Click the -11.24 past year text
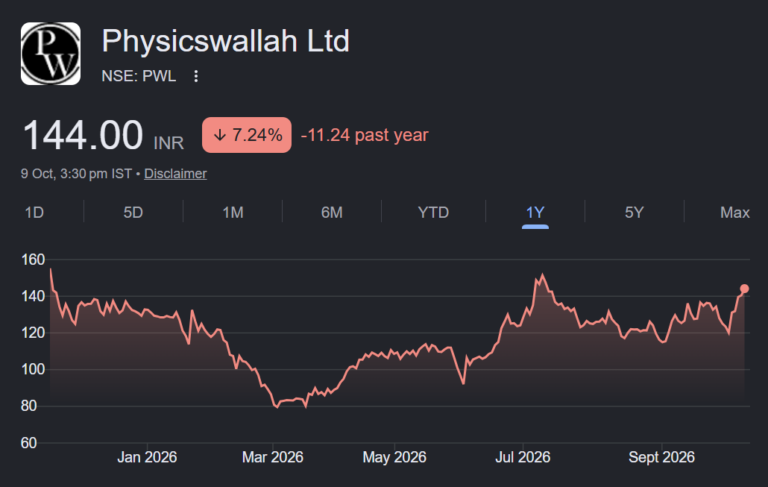 click(364, 135)
